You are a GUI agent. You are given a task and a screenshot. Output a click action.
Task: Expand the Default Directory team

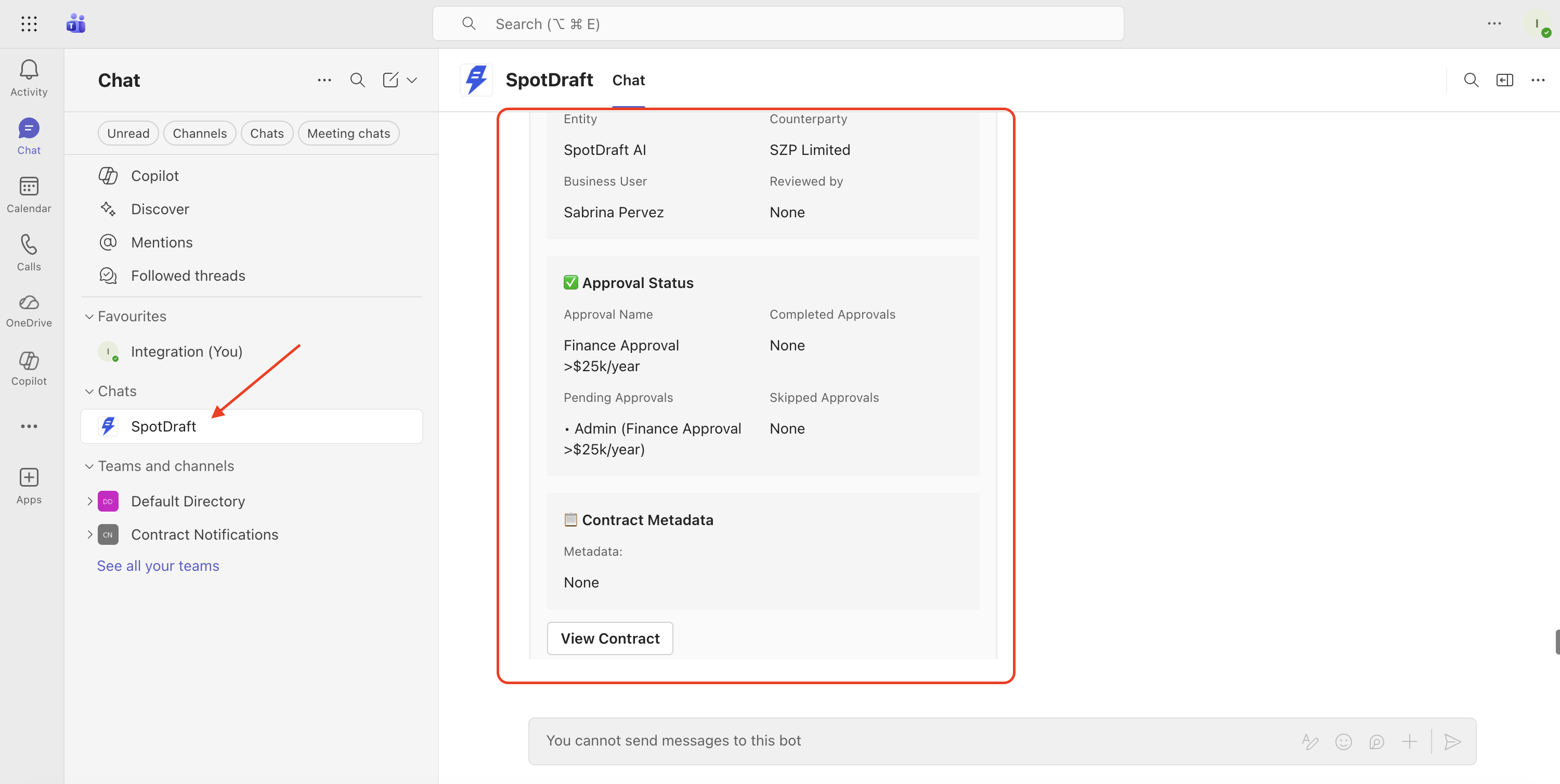89,501
